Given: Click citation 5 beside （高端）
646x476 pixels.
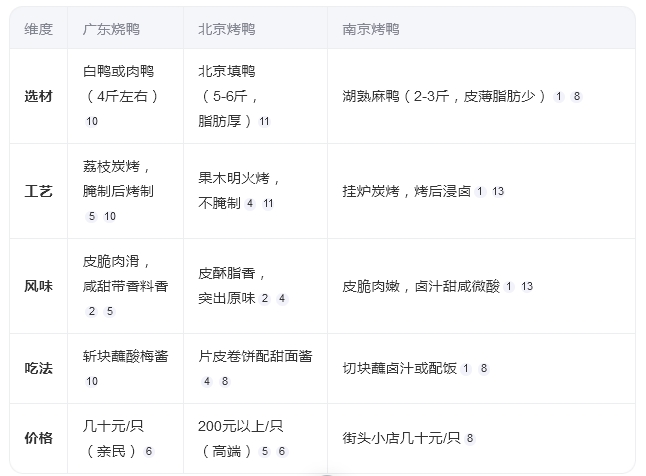Looking at the screenshot, I should (x=265, y=451).
